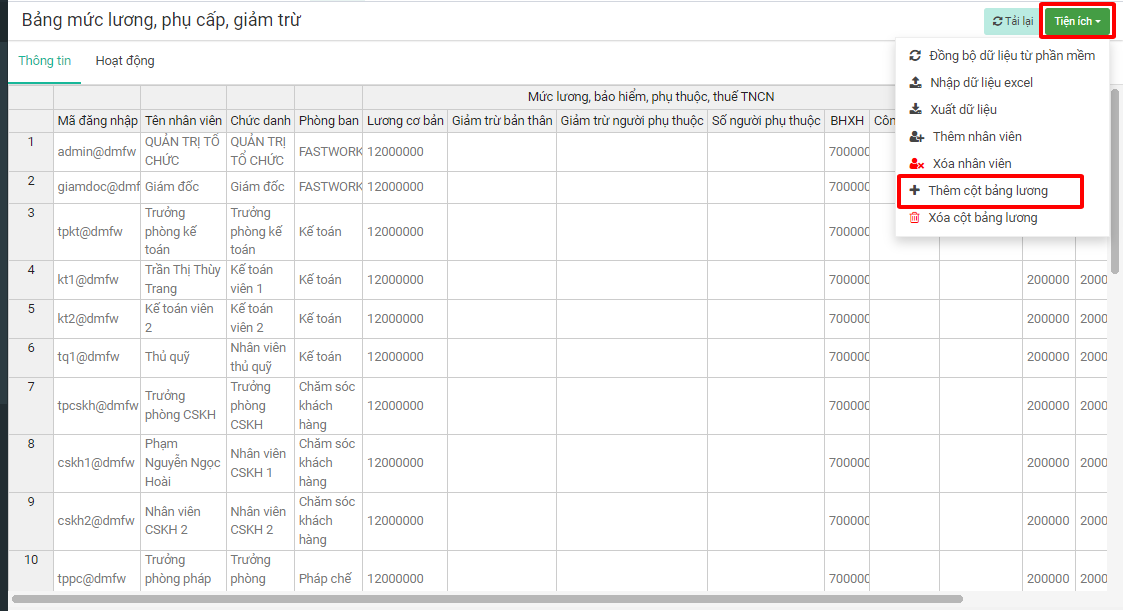The height and width of the screenshot is (611, 1123).
Task: Click the plus icon beside Thêm cột bảng lương
Action: click(914, 191)
